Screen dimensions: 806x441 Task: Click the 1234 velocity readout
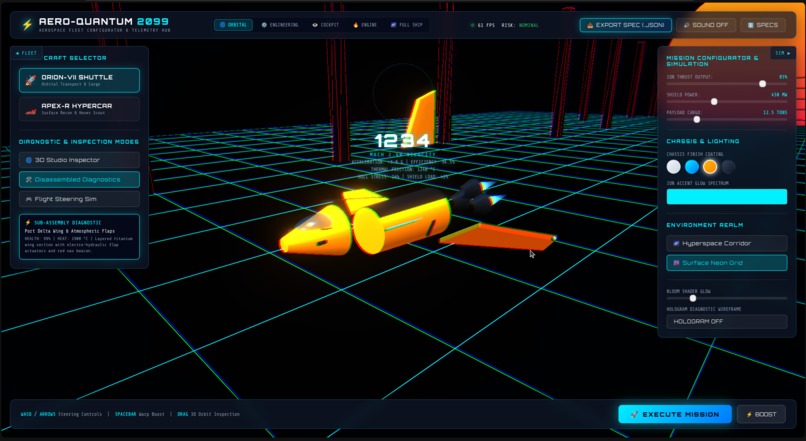402,140
